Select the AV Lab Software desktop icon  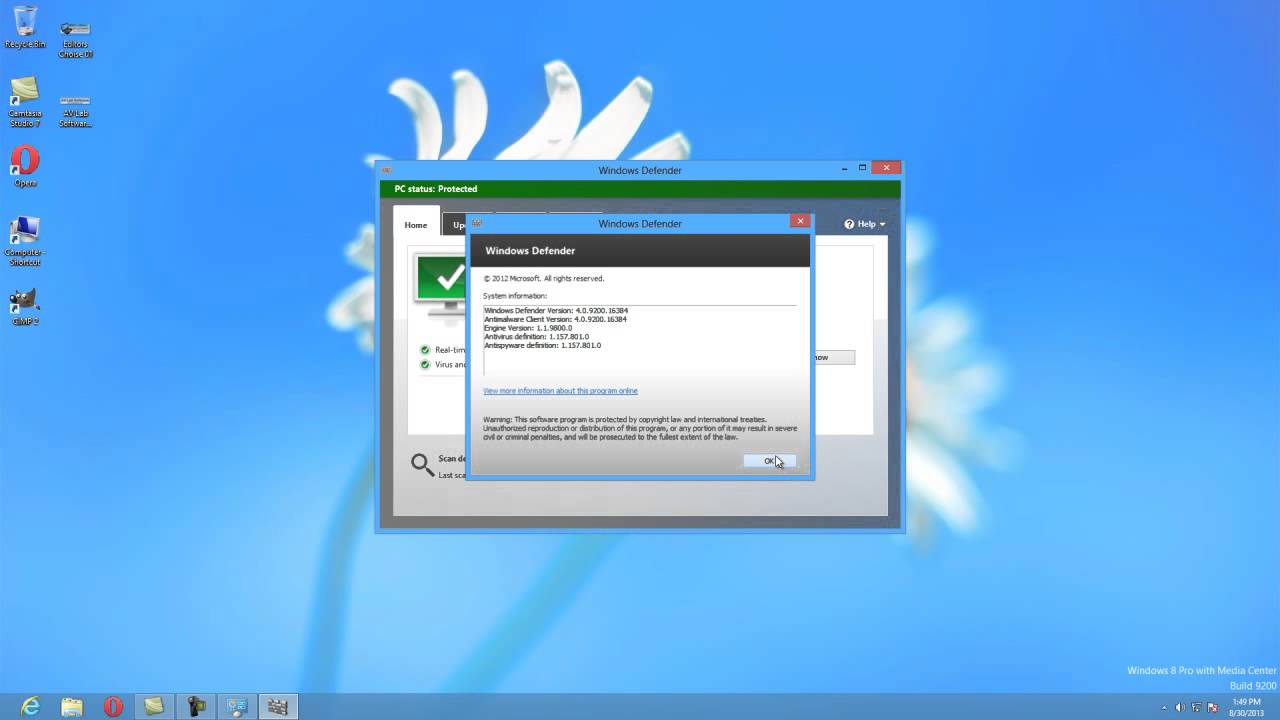(x=75, y=110)
